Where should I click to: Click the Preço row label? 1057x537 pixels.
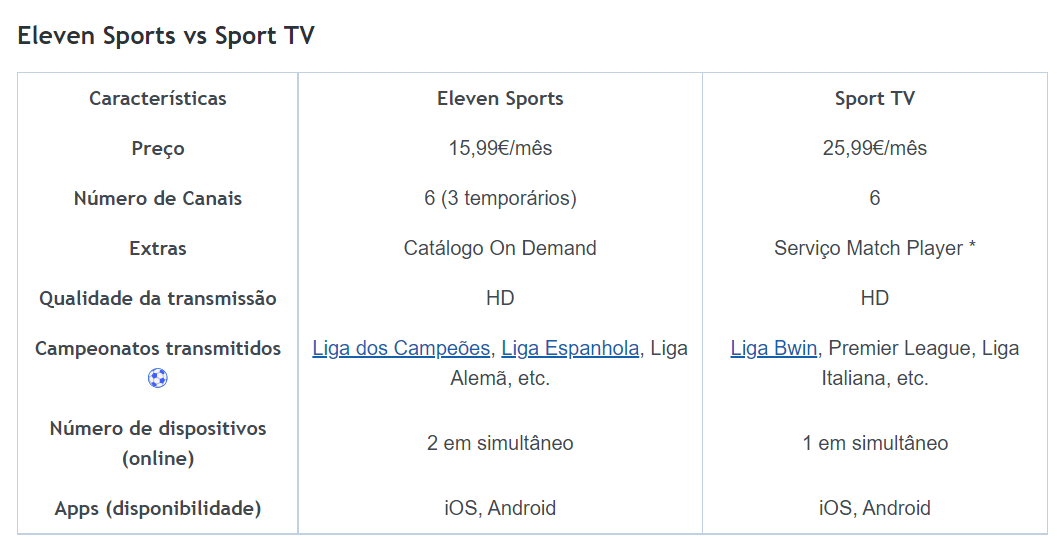(x=158, y=148)
